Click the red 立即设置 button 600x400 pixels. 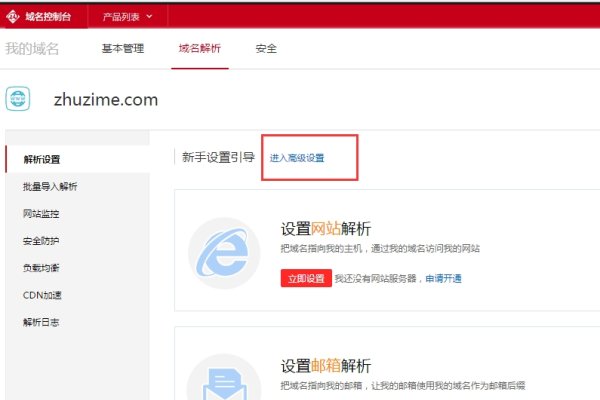click(306, 278)
